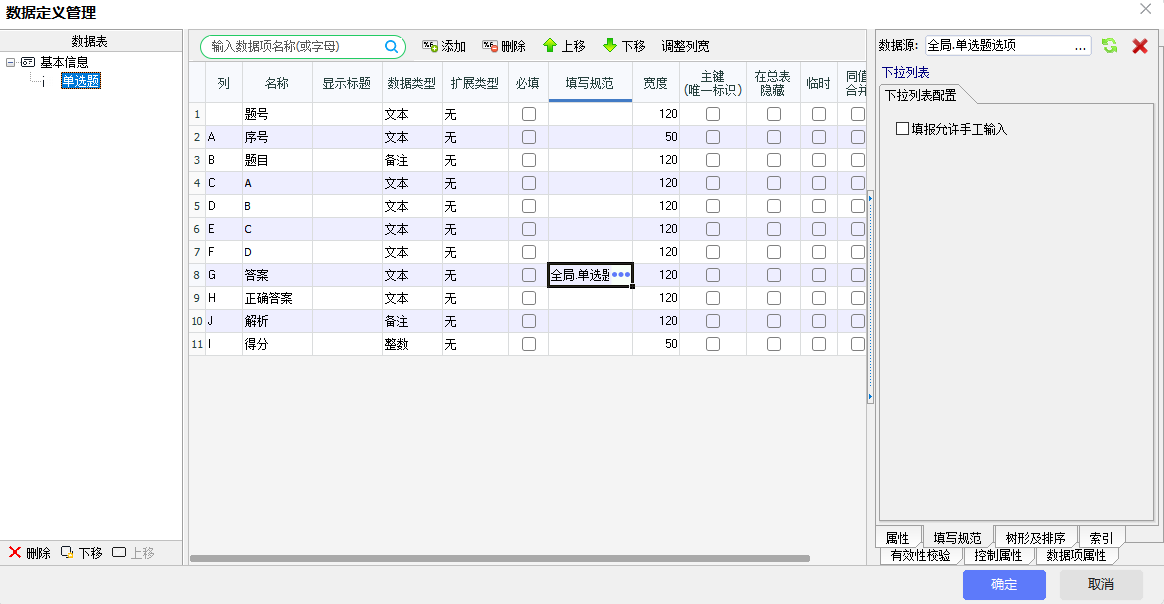Open blue dots picker in 答案 cell
This screenshot has height=604, width=1164.
point(621,275)
